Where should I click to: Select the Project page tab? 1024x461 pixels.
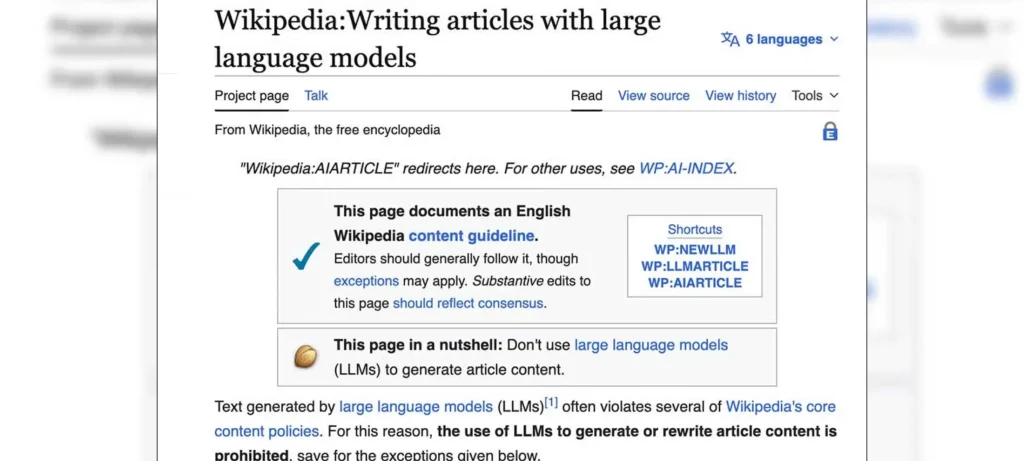pyautogui.click(x=251, y=96)
